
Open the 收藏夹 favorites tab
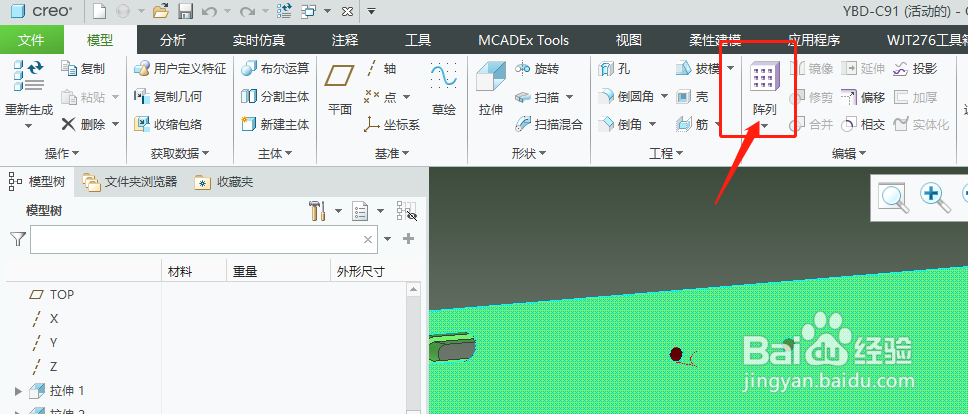(x=223, y=181)
